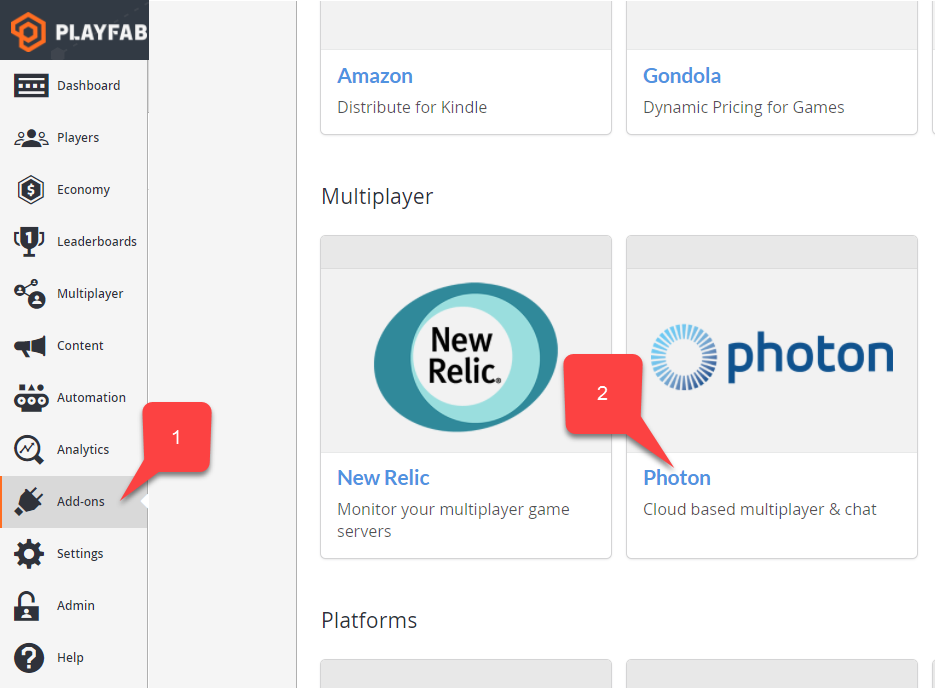Select the Content megaphone icon
This screenshot has width=935, height=688.
(x=30, y=346)
